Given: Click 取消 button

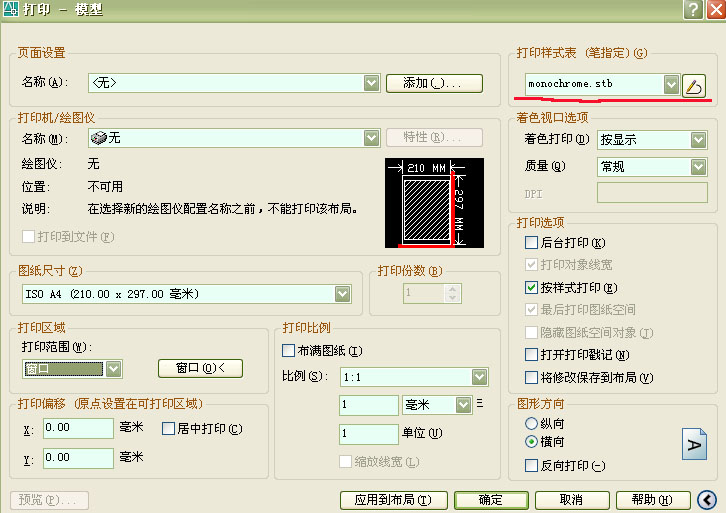Looking at the screenshot, I should click(x=572, y=500).
